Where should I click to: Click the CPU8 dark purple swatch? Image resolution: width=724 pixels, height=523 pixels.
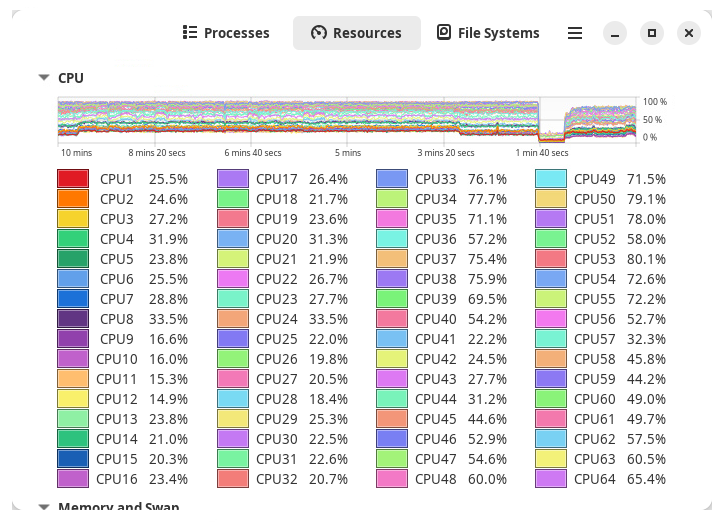(73, 319)
